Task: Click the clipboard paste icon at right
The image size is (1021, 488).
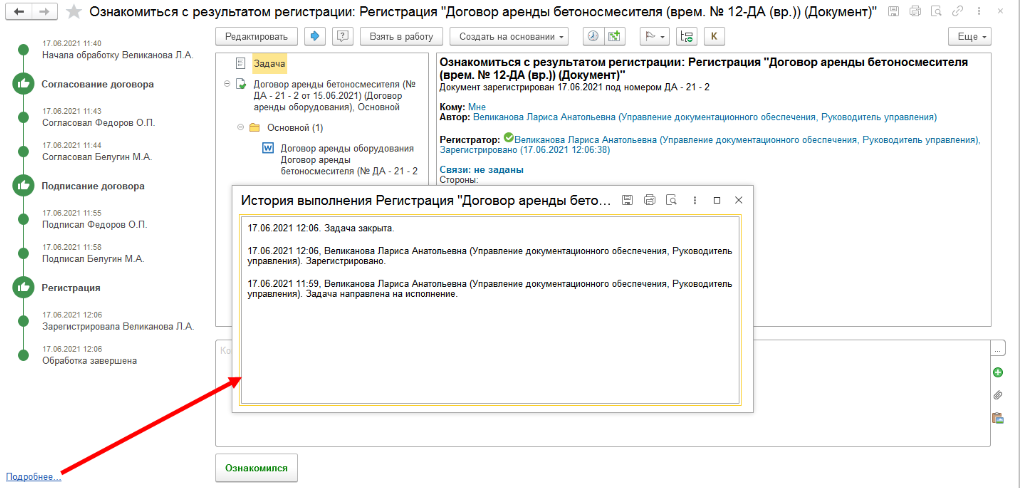Action: point(998,418)
